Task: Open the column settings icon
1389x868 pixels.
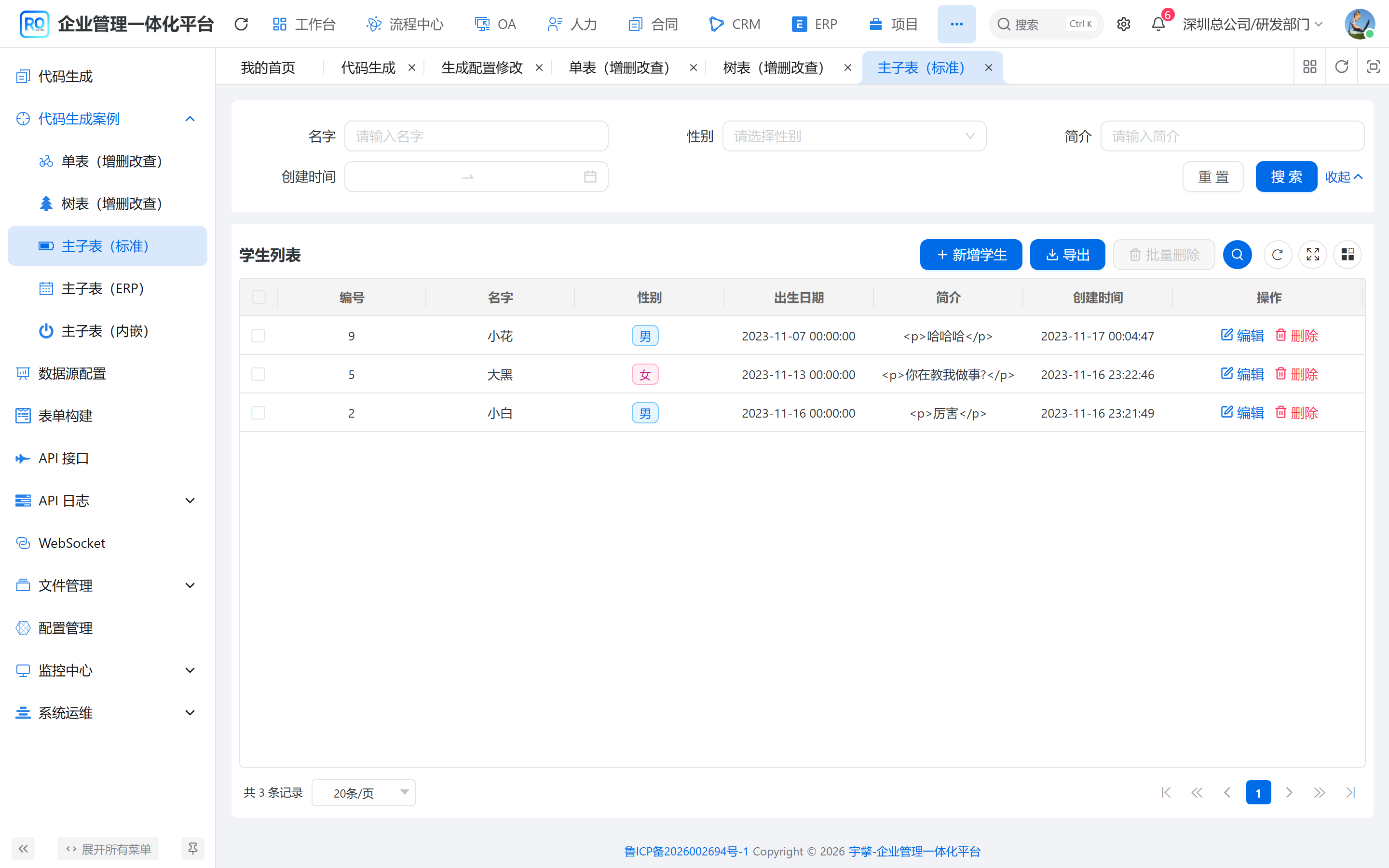Action: pyautogui.click(x=1348, y=254)
